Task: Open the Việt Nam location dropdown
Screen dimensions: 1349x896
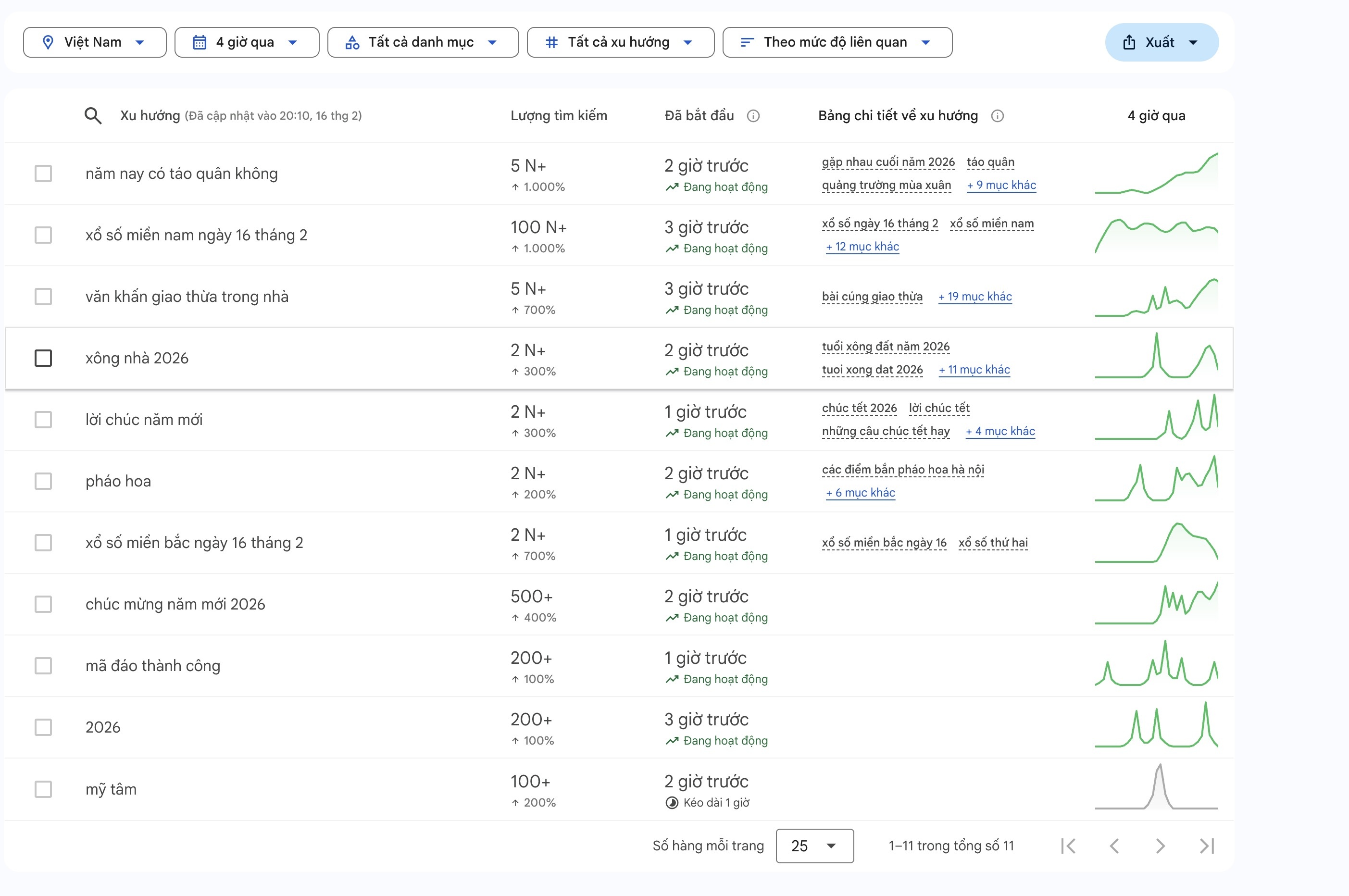Action: point(94,42)
